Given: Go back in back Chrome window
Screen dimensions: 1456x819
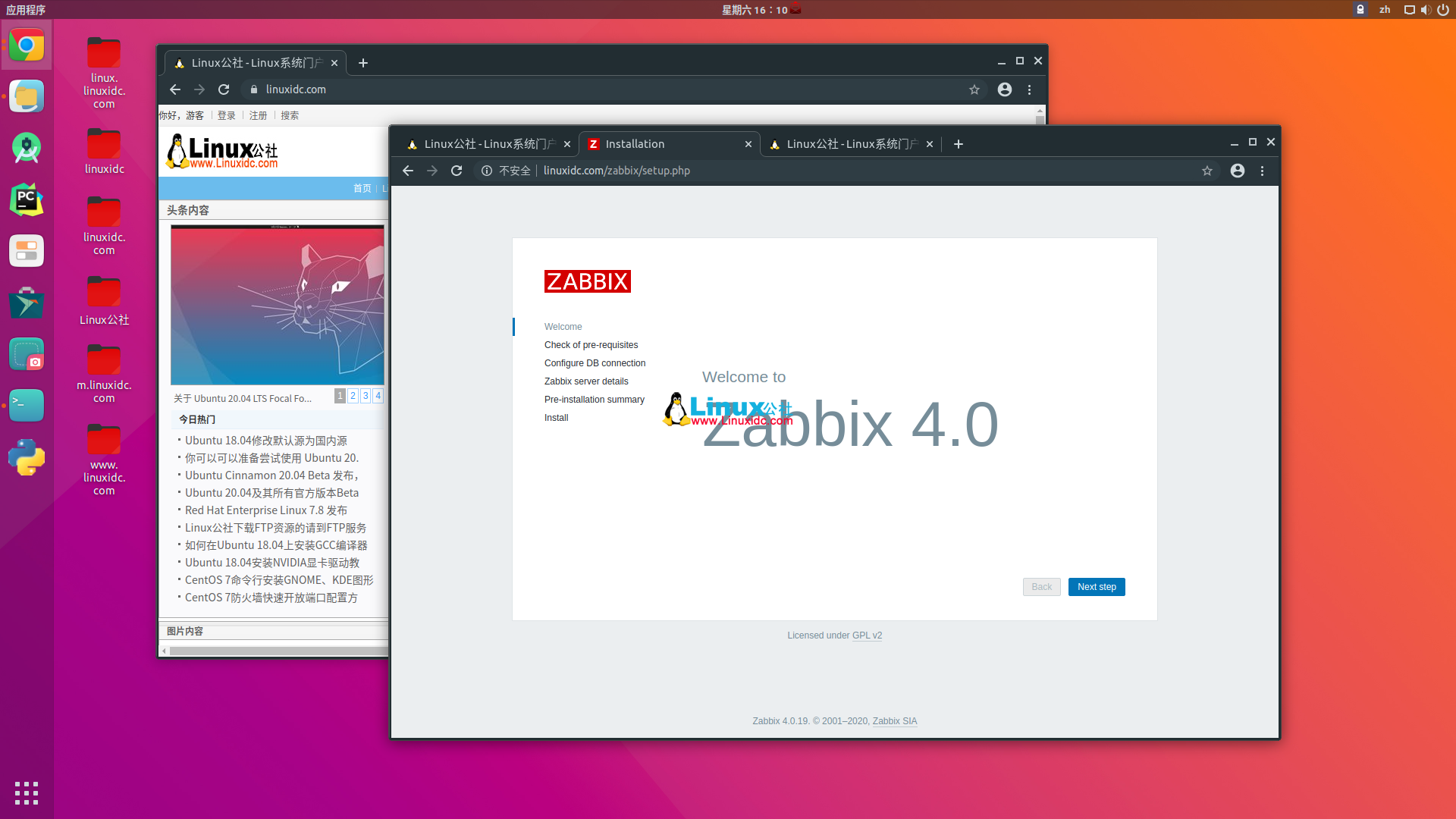Looking at the screenshot, I should click(175, 89).
